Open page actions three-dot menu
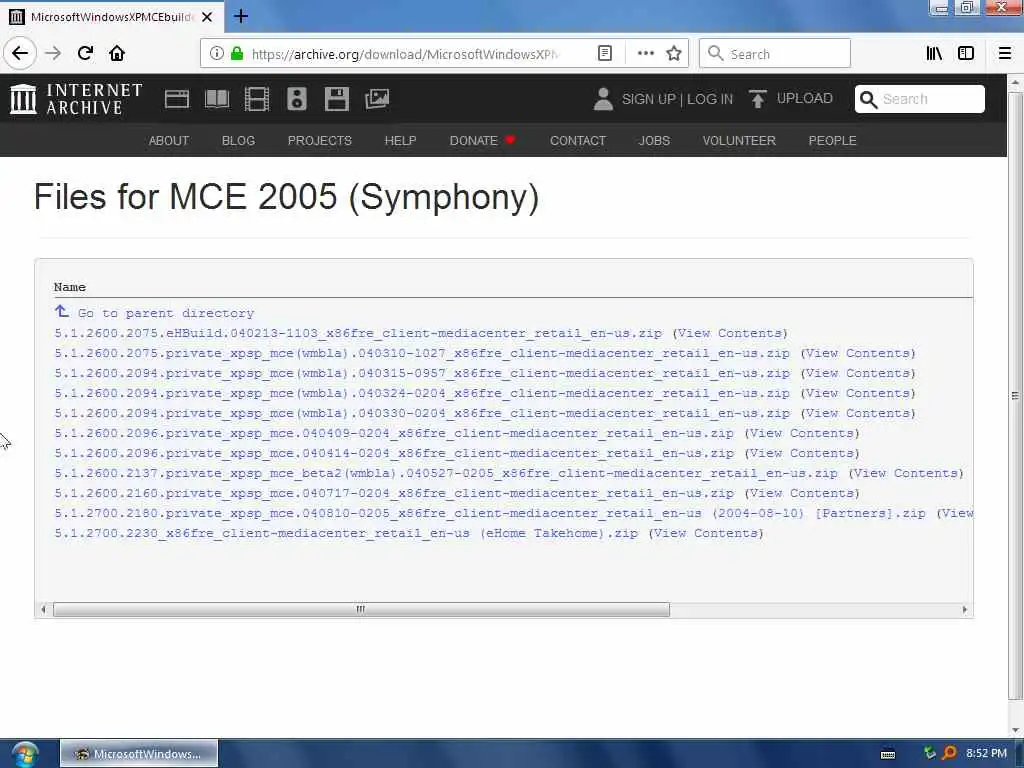The height and width of the screenshot is (768, 1024). pos(645,53)
